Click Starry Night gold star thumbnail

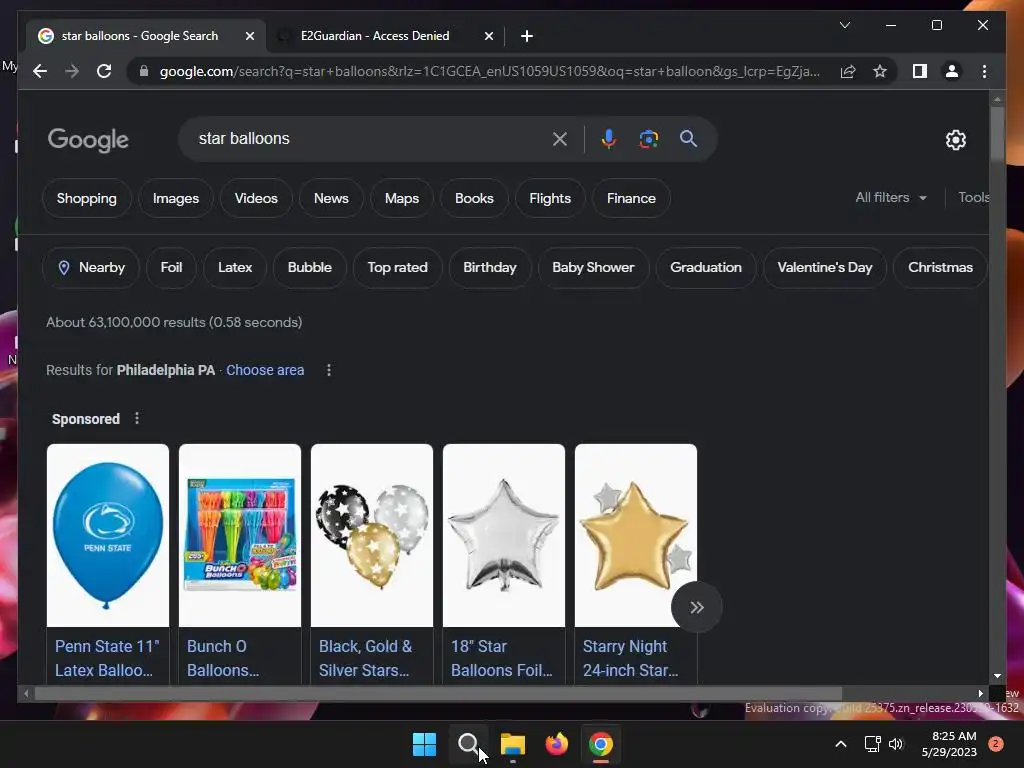(x=635, y=536)
